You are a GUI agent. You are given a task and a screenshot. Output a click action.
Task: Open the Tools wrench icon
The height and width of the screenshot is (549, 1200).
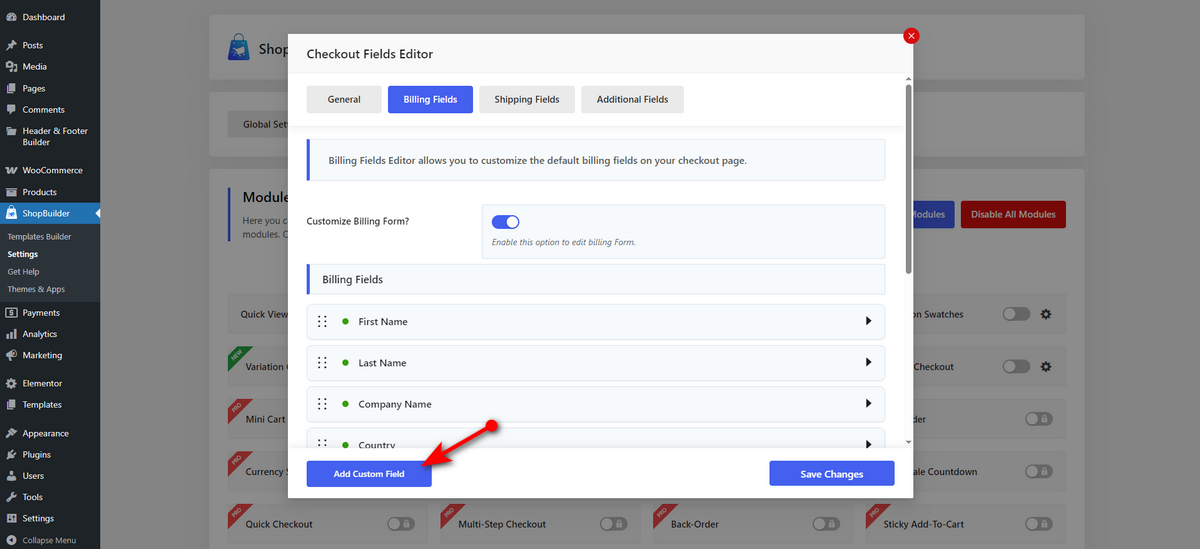point(11,497)
